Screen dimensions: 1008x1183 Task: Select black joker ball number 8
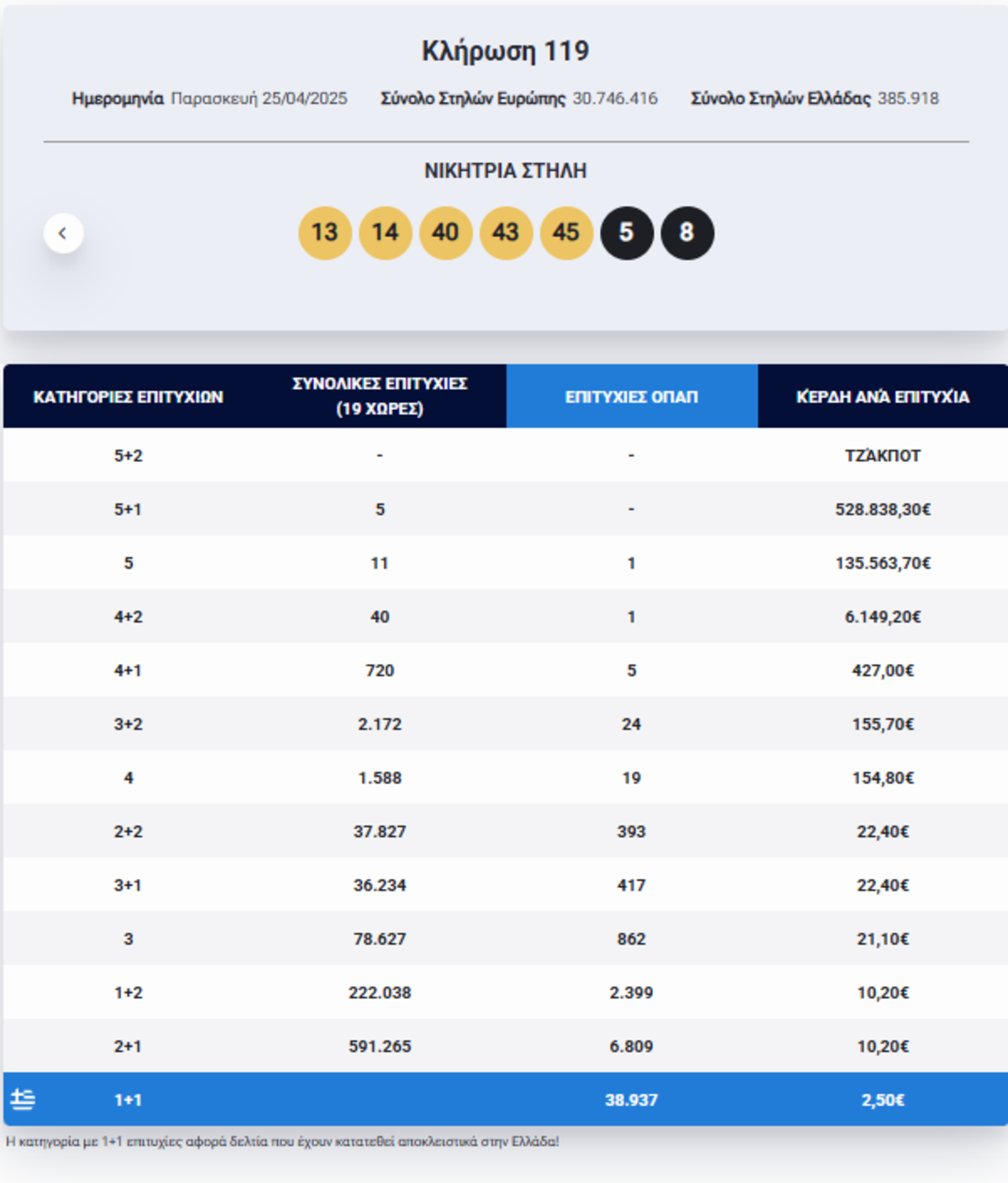(x=688, y=233)
